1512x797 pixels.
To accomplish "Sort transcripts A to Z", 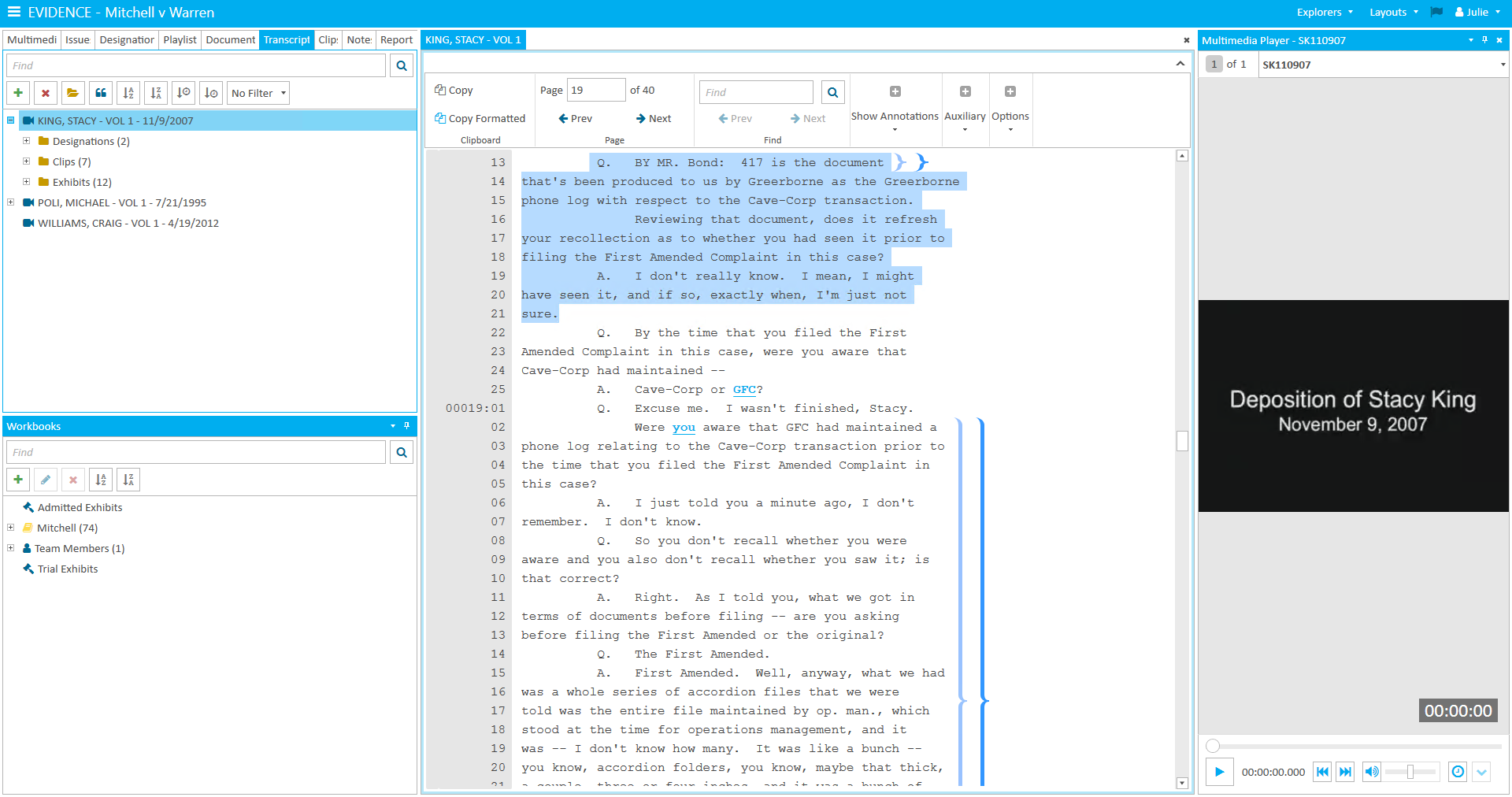I will (128, 93).
